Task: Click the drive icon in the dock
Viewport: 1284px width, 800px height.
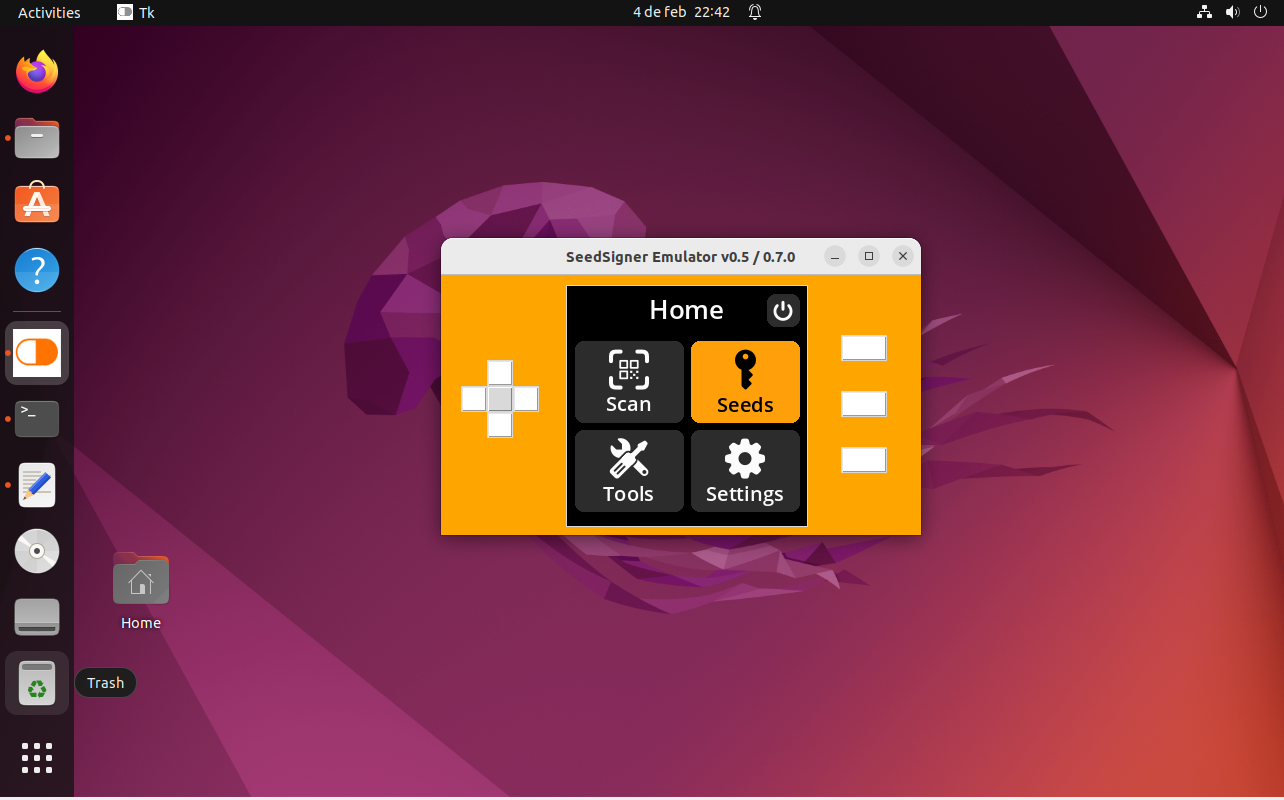Action: coord(37,617)
